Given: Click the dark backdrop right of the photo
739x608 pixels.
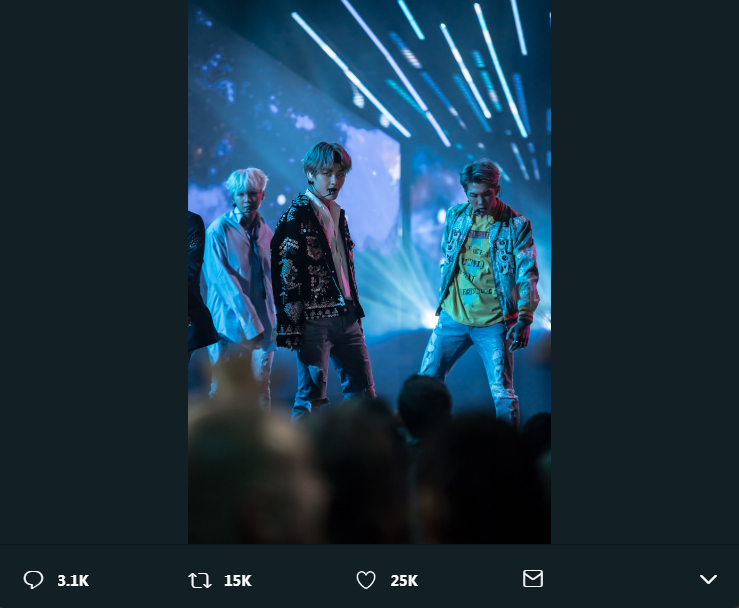Looking at the screenshot, I should click(x=644, y=270).
